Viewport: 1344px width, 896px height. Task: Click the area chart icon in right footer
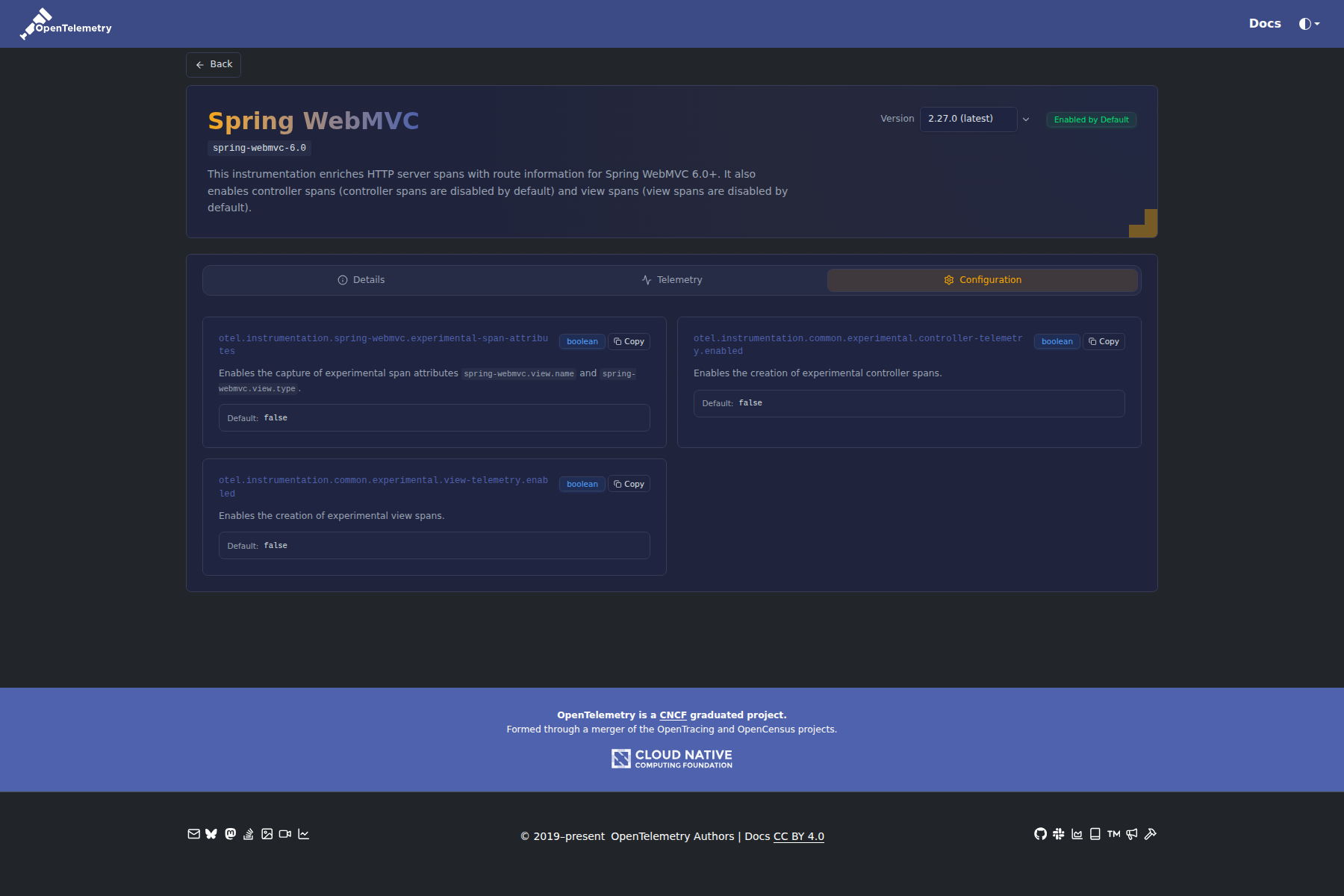tap(1077, 834)
